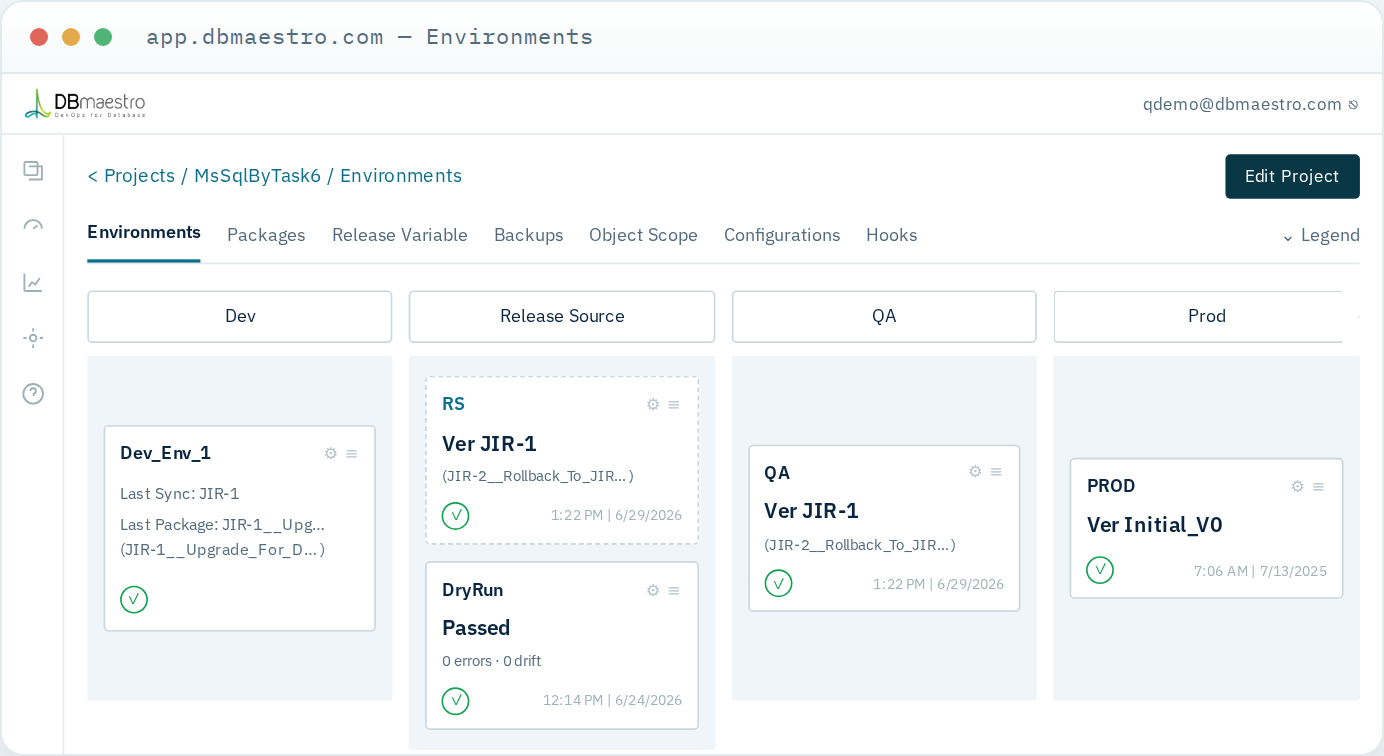1384x756 pixels.
Task: Open the help question mark icon
Action: click(33, 394)
